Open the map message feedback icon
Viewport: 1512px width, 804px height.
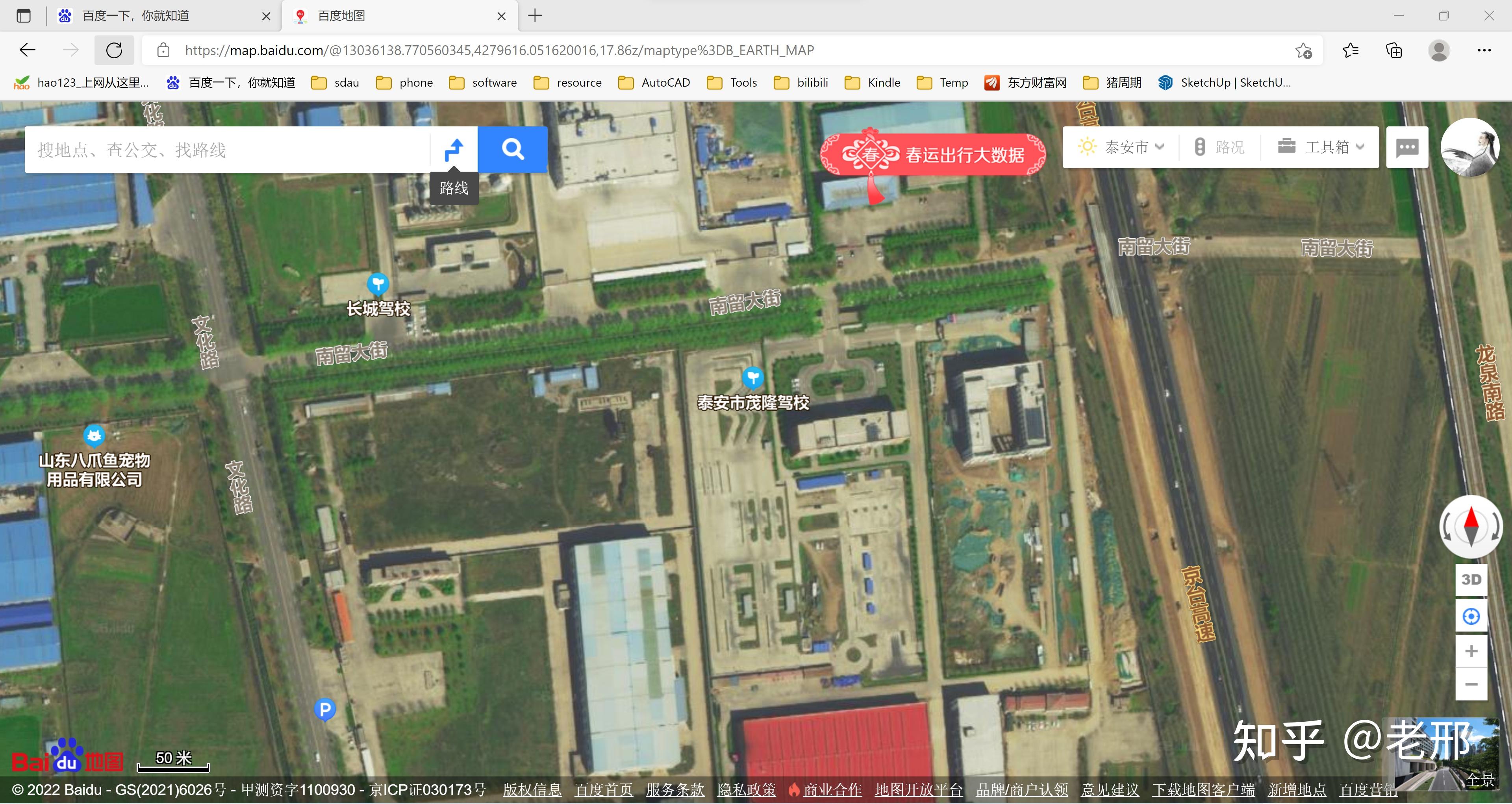1407,147
